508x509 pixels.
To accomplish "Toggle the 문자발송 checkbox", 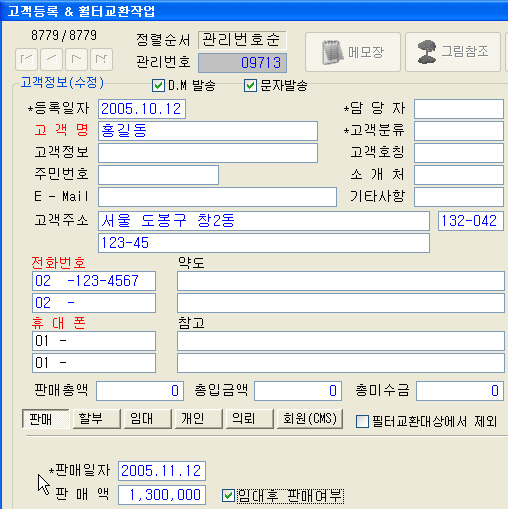I will point(250,86).
